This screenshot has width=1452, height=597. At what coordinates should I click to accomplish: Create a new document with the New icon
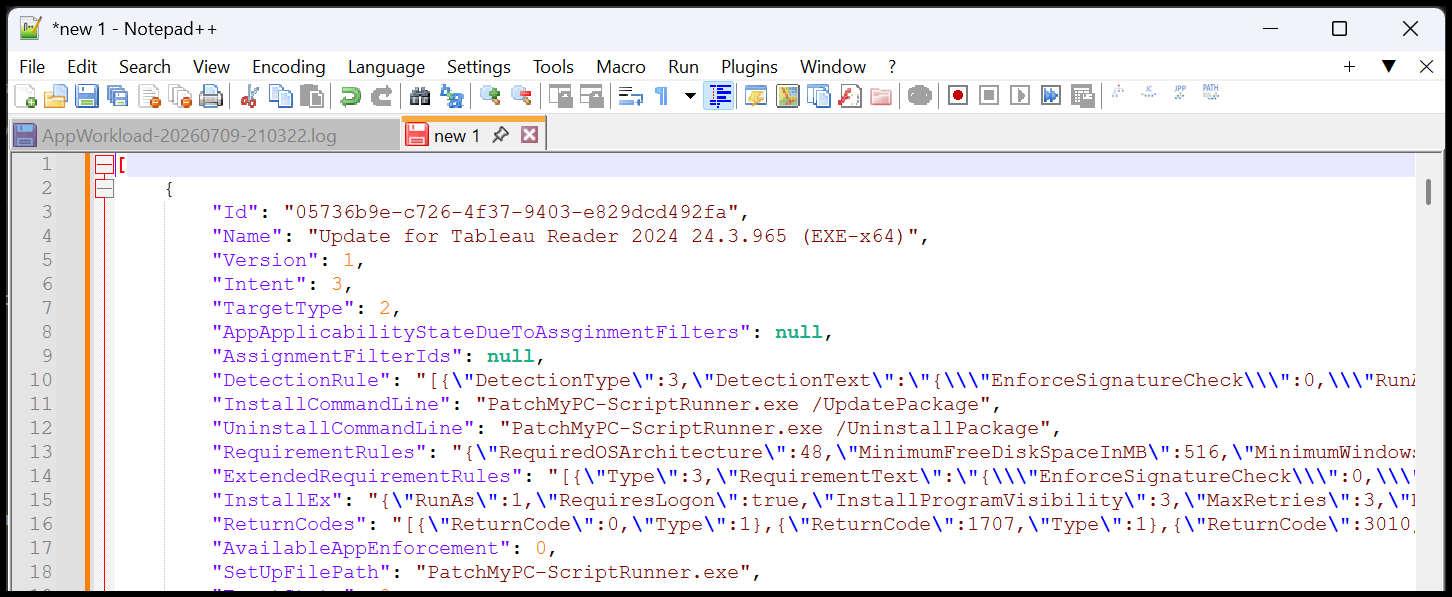[25, 96]
